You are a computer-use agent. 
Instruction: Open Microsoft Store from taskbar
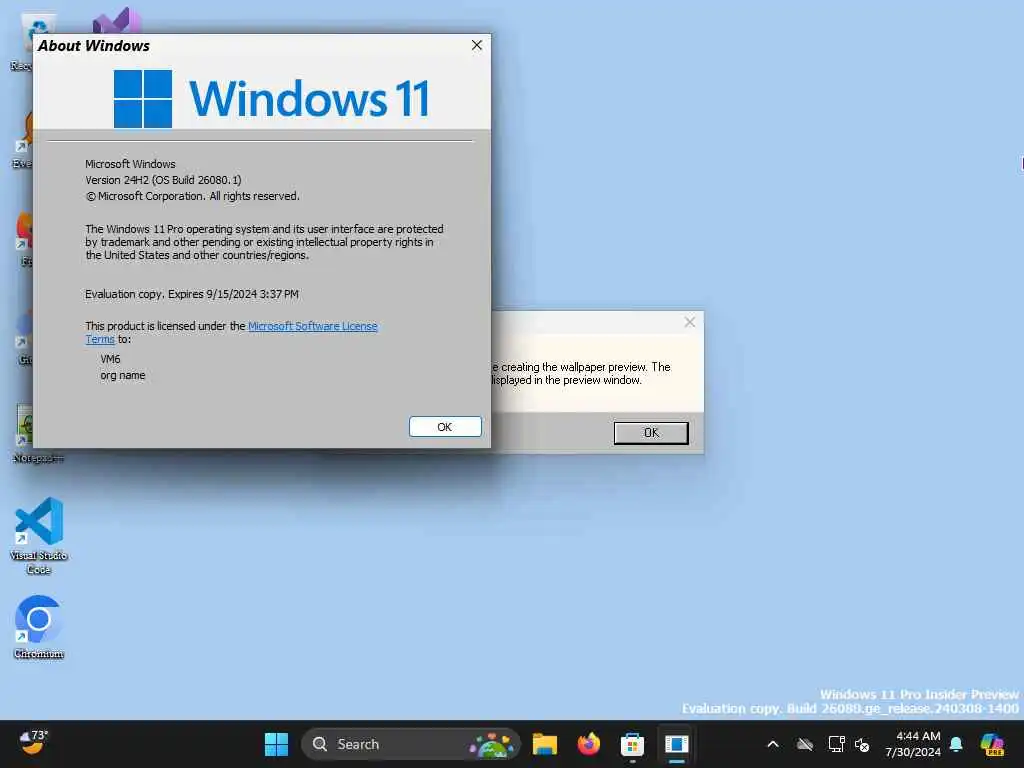pos(632,744)
